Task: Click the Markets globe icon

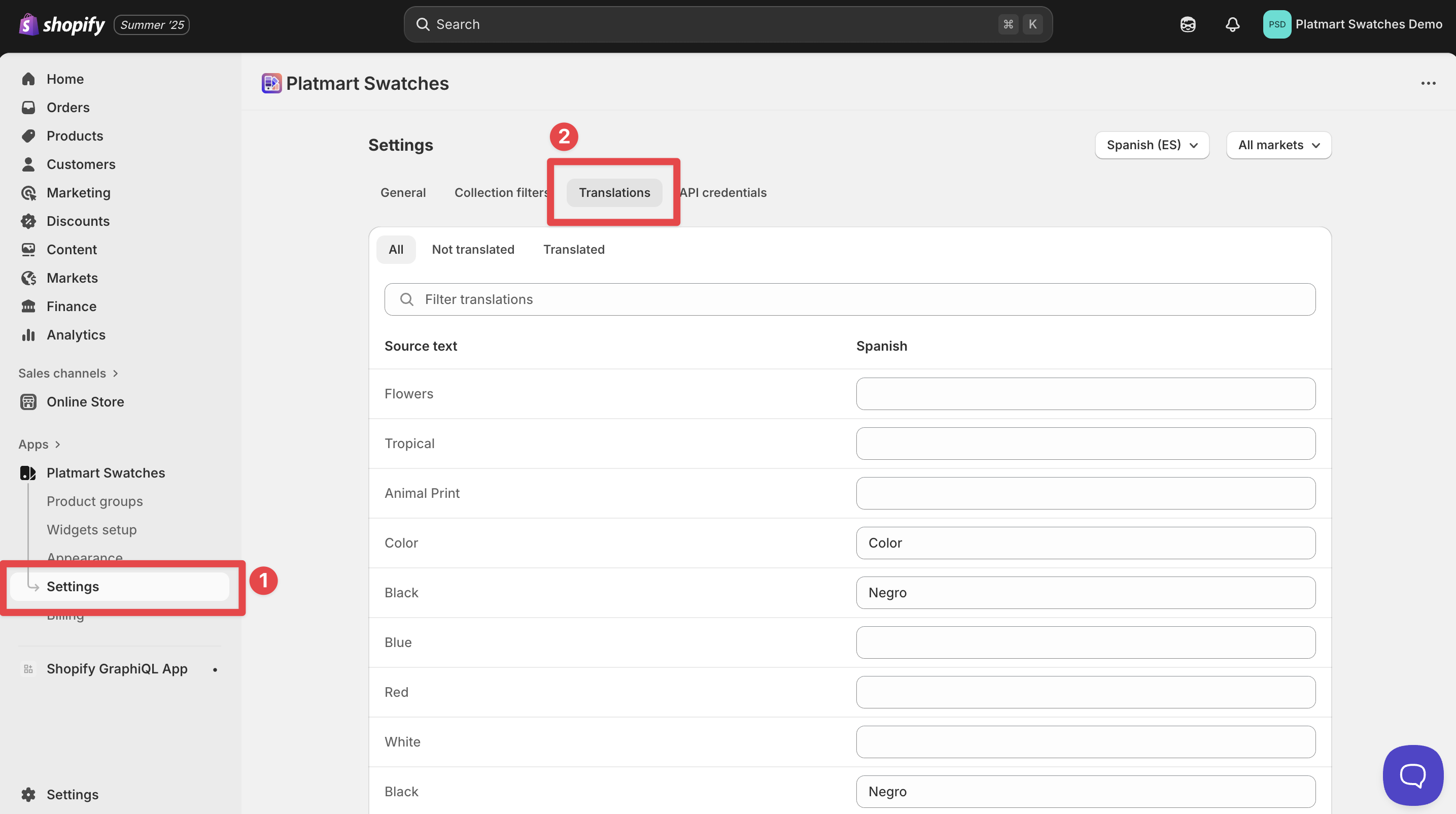Action: point(28,278)
